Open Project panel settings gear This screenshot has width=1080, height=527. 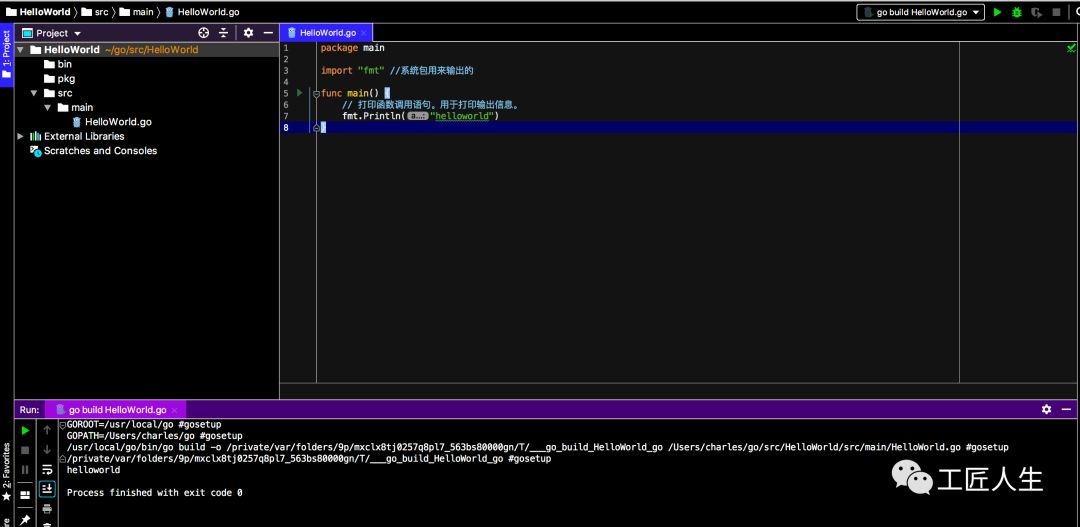pyautogui.click(x=248, y=33)
